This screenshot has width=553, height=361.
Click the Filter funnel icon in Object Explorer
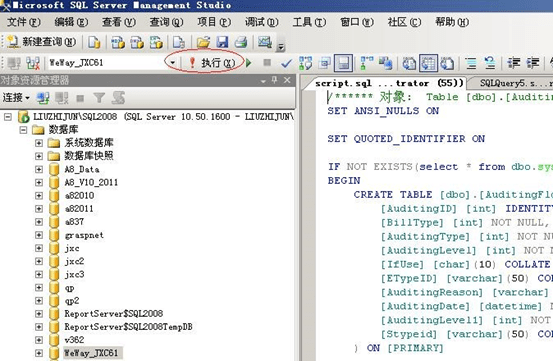pos(99,98)
